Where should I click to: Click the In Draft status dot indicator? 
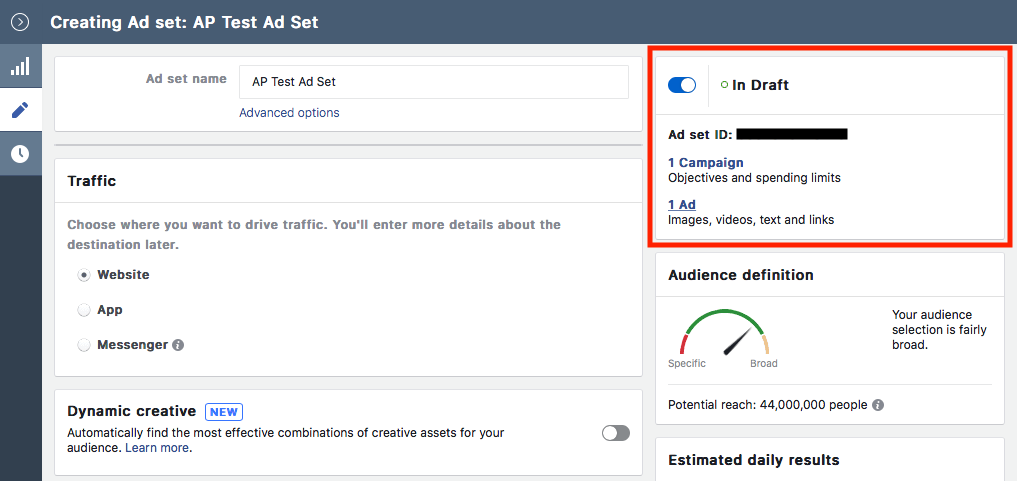pyautogui.click(x=724, y=85)
